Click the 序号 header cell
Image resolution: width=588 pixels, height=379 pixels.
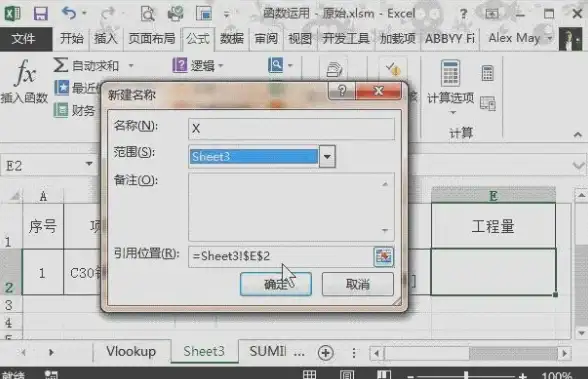click(43, 226)
